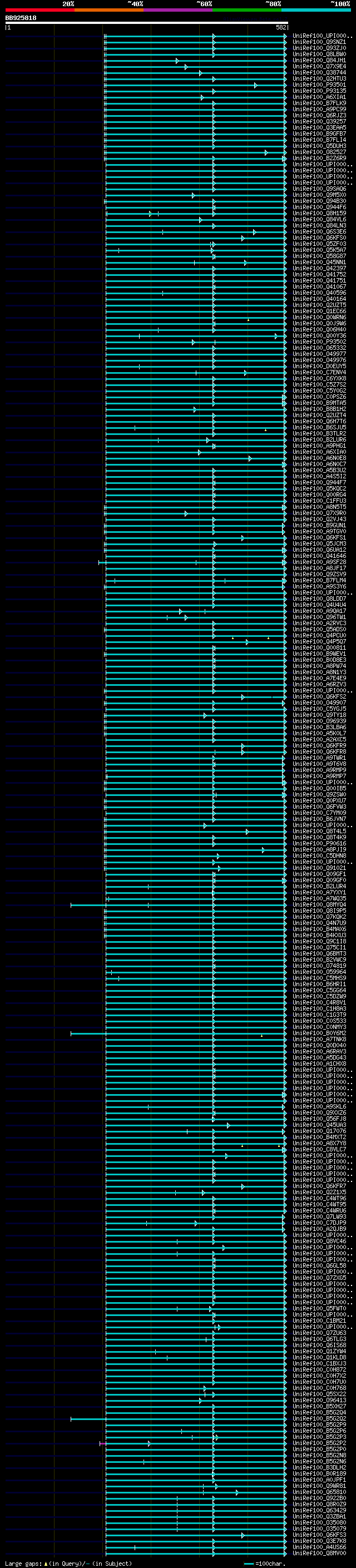Click hit label UniRef100_P93502
Image resolution: width=356 pixels, height=1568 pixels.
click(319, 342)
